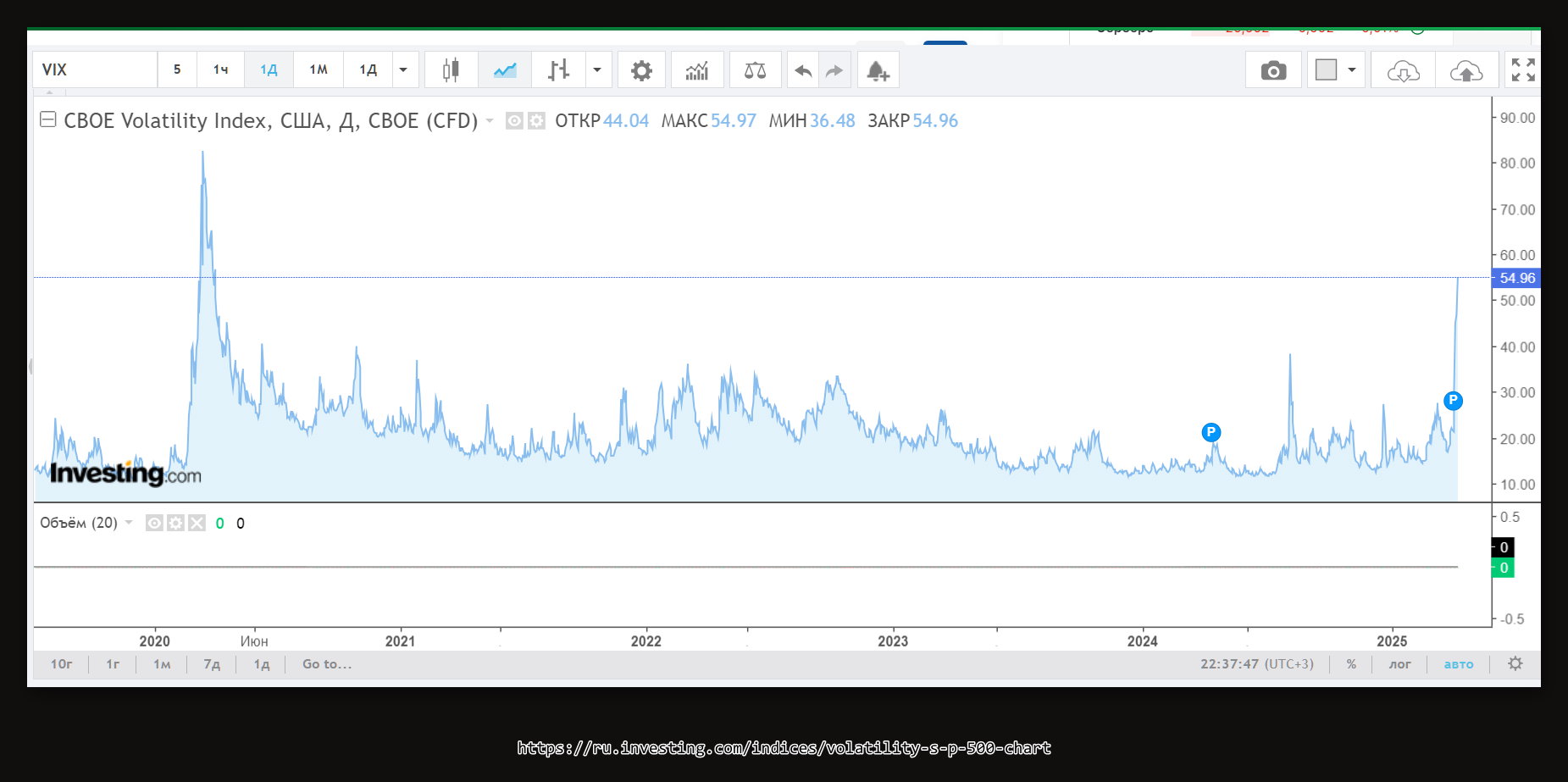
Task: Save chart layout to cloud upload
Action: [x=1466, y=70]
